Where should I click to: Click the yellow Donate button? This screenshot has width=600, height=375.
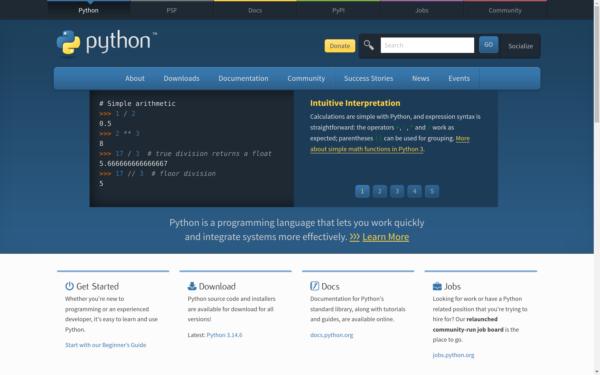[x=340, y=46]
